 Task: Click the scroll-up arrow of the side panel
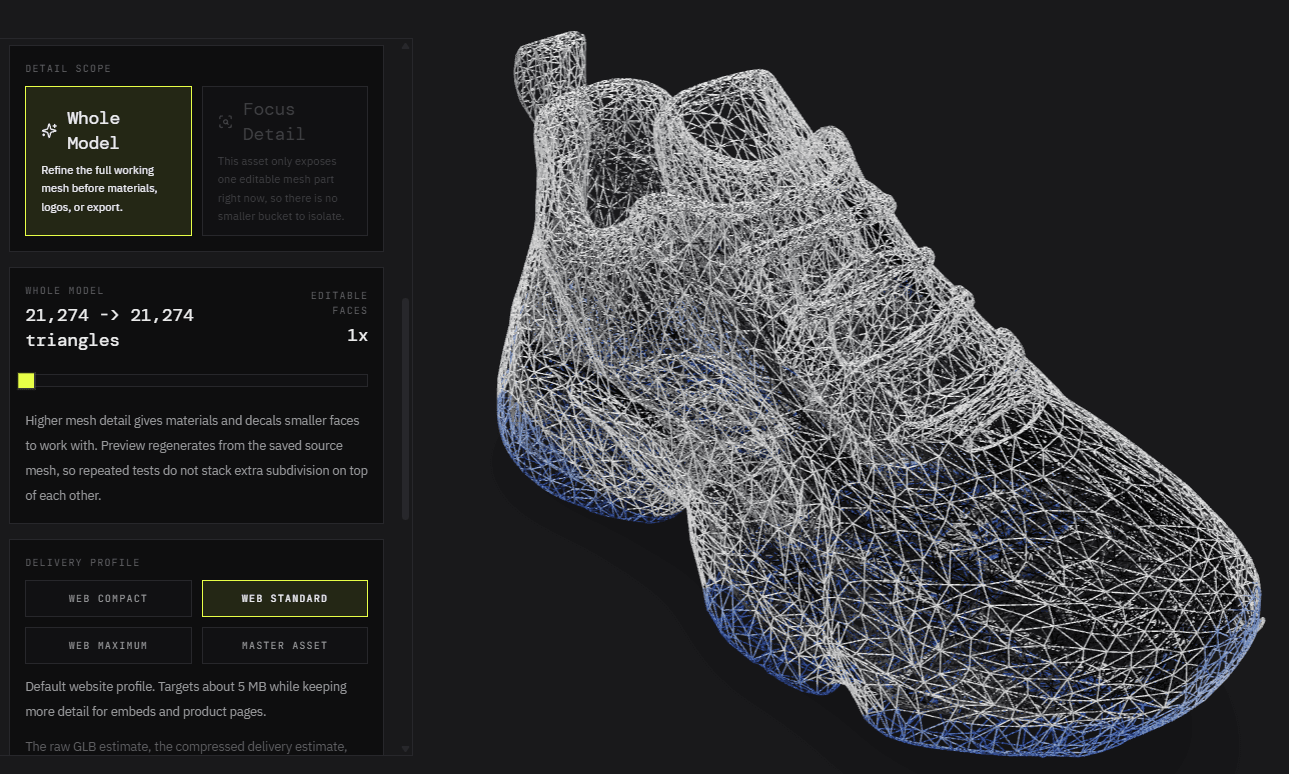tap(405, 45)
